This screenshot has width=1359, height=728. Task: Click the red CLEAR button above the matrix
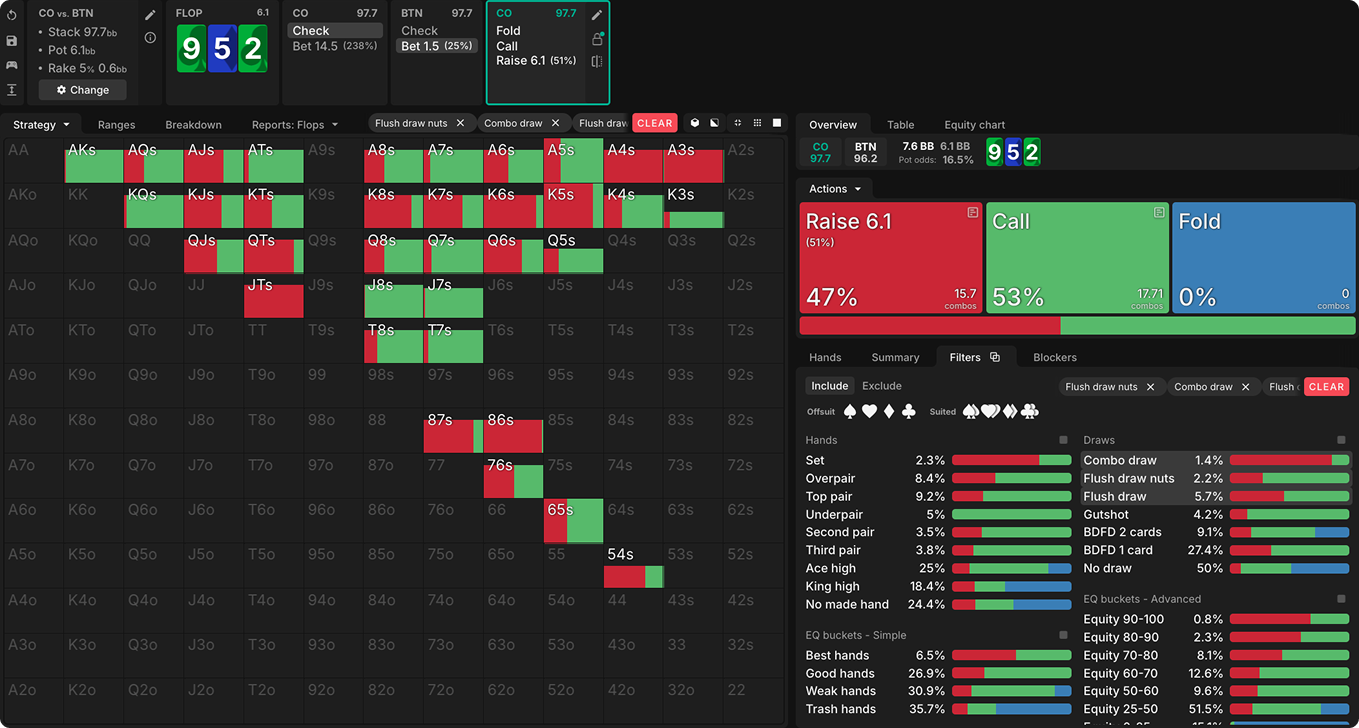pos(654,123)
